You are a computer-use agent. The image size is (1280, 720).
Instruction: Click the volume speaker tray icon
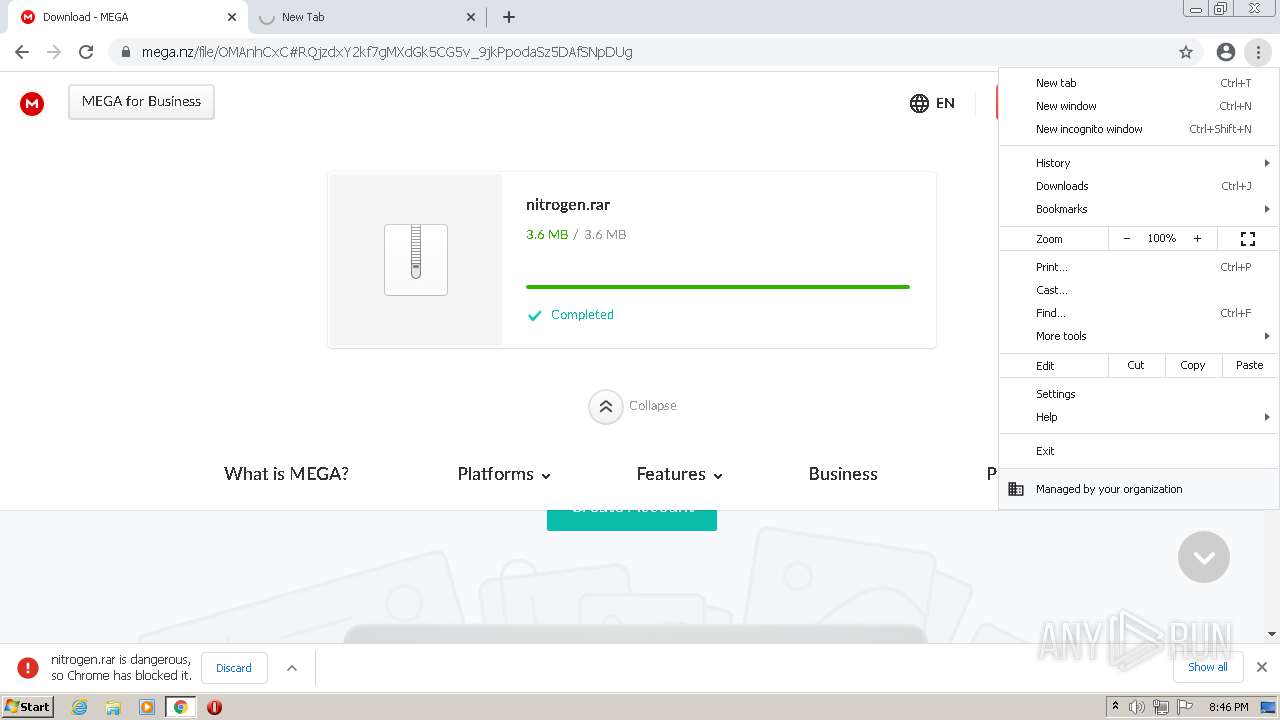1137,707
